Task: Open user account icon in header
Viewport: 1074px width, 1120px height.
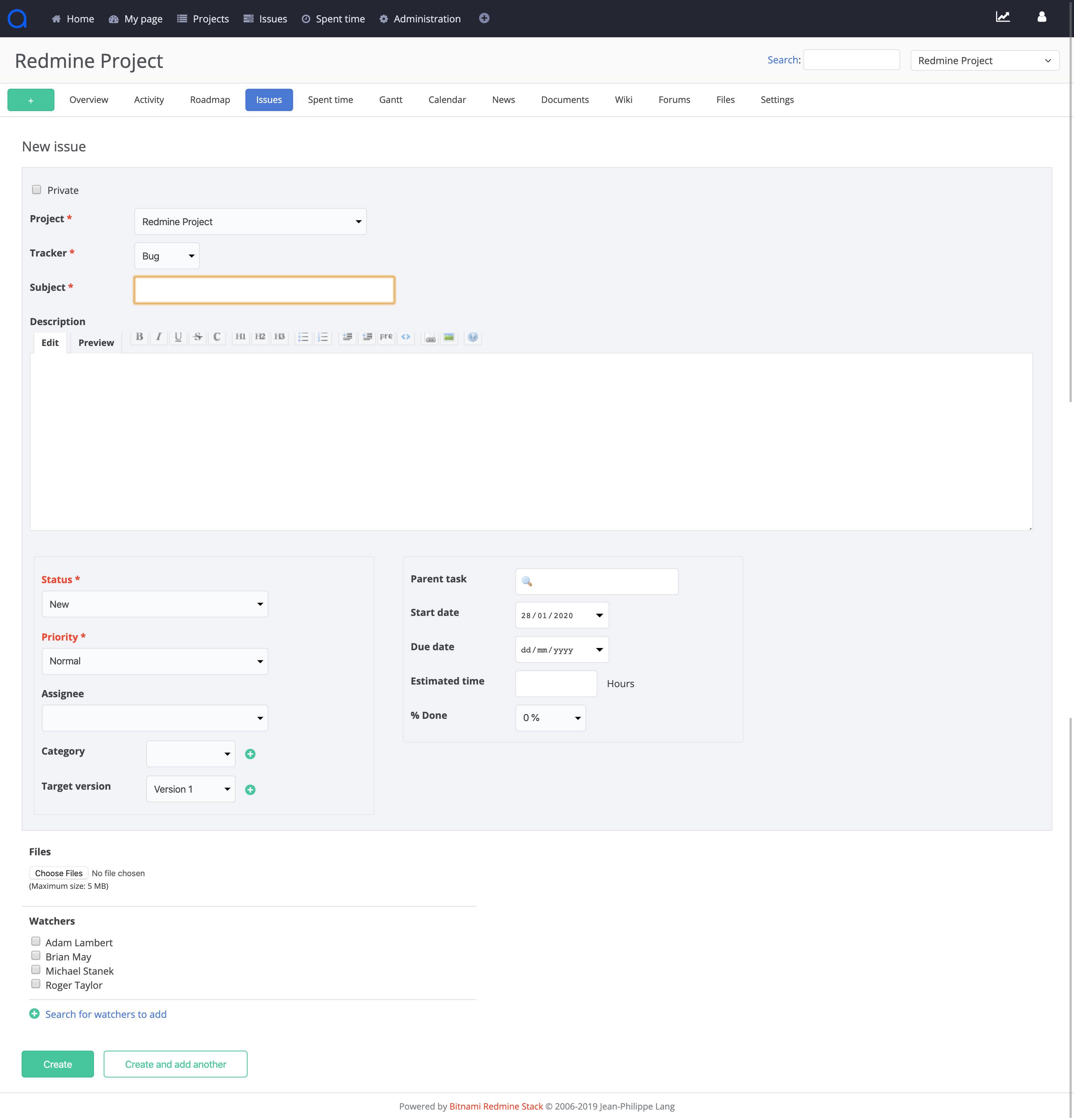Action: pyautogui.click(x=1042, y=17)
